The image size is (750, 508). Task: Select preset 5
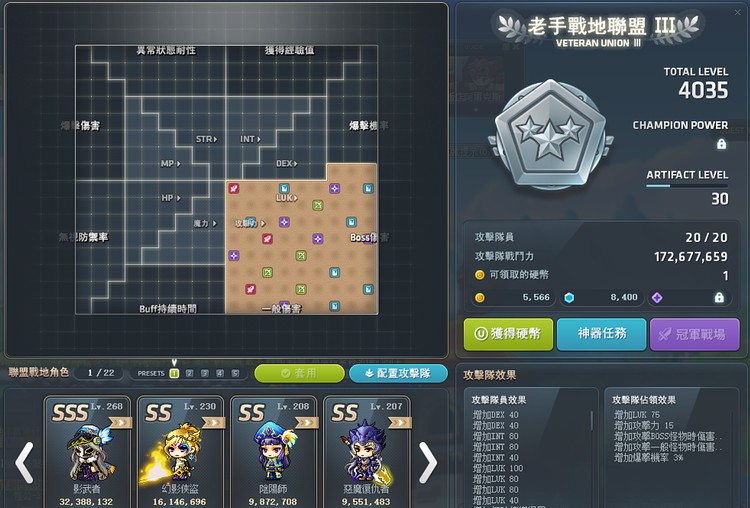pyautogui.click(x=235, y=373)
